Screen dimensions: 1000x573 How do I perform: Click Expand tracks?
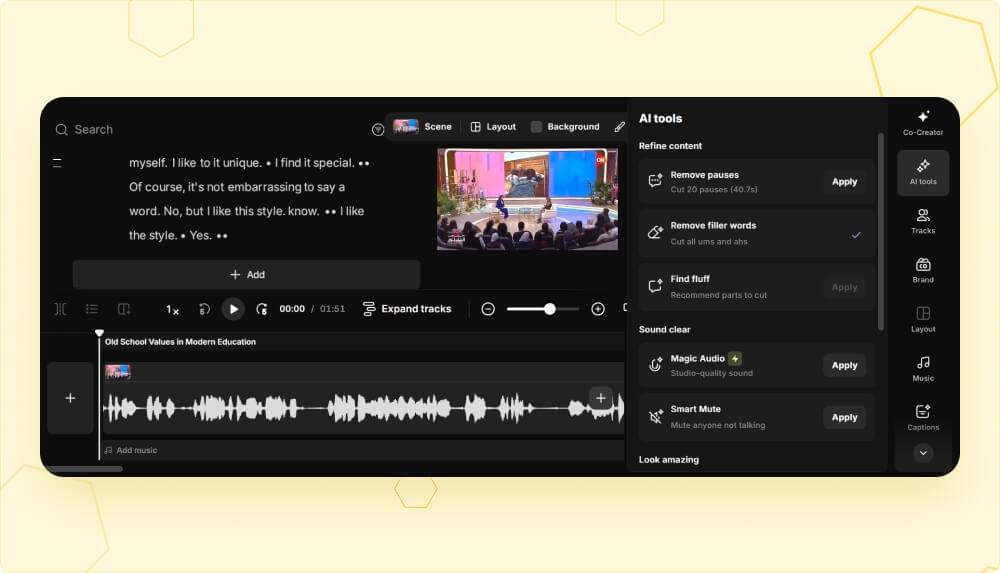[407, 309]
